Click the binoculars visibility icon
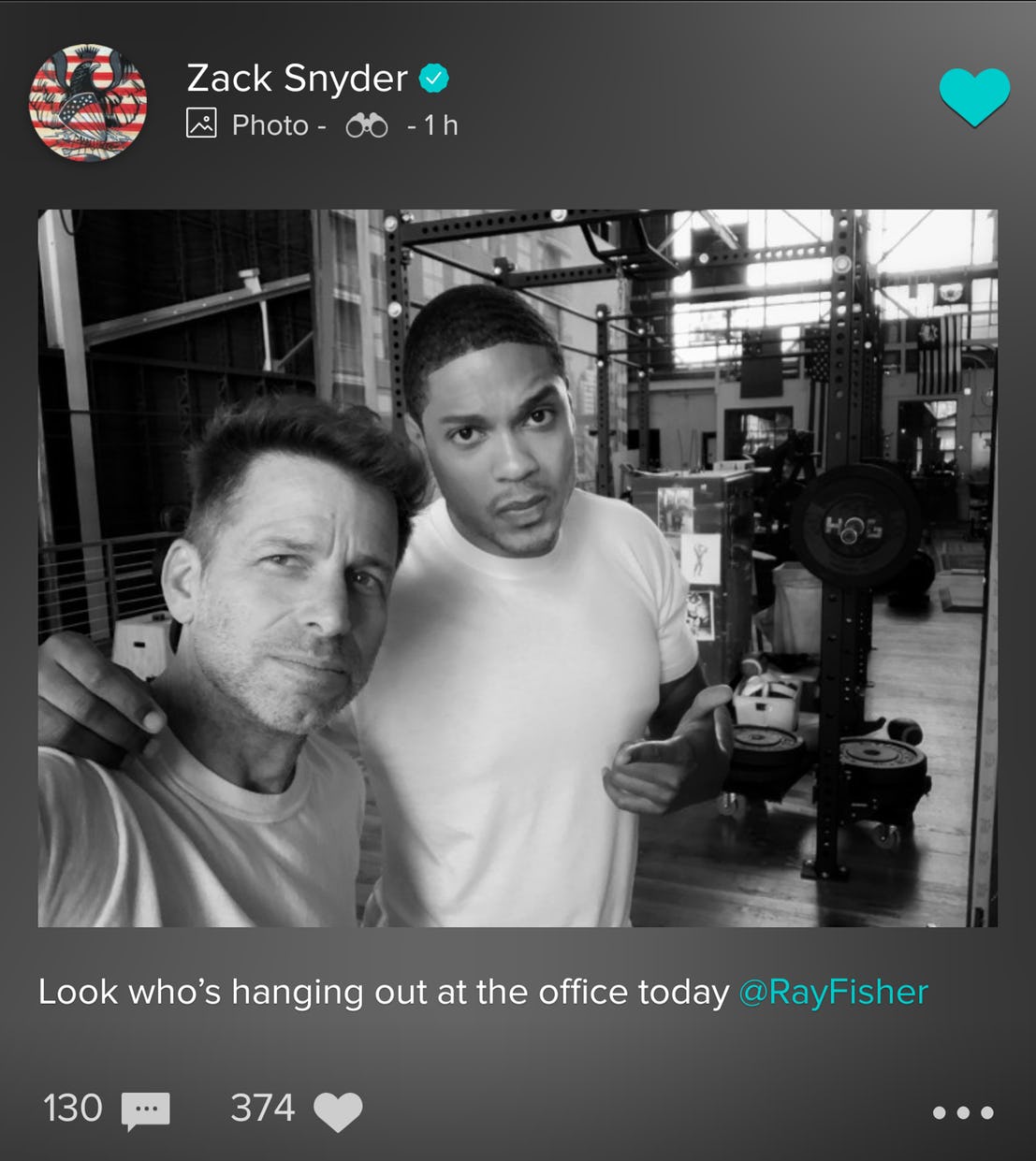 367,125
